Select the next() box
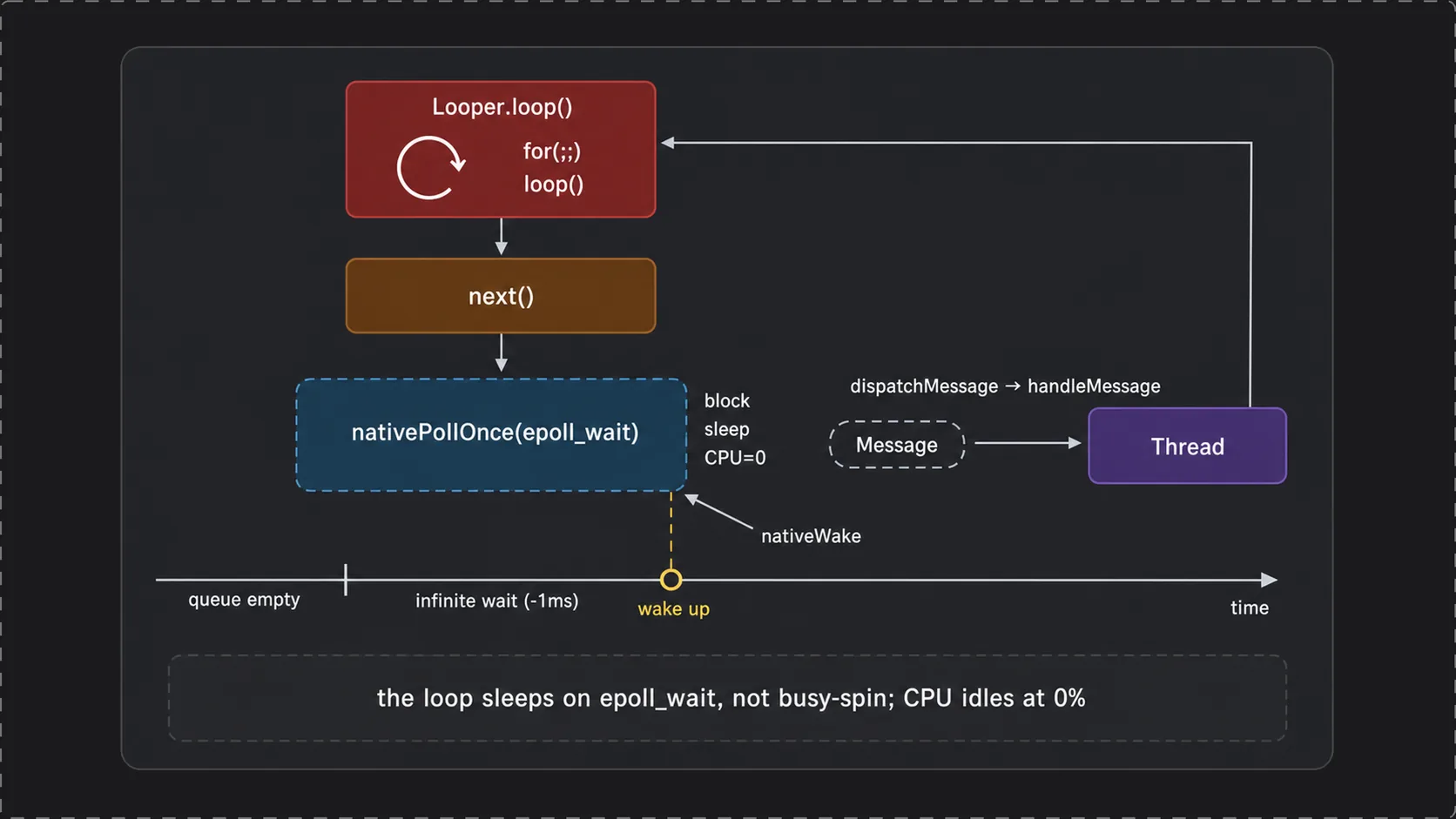The width and height of the screenshot is (1456, 819). click(x=501, y=296)
